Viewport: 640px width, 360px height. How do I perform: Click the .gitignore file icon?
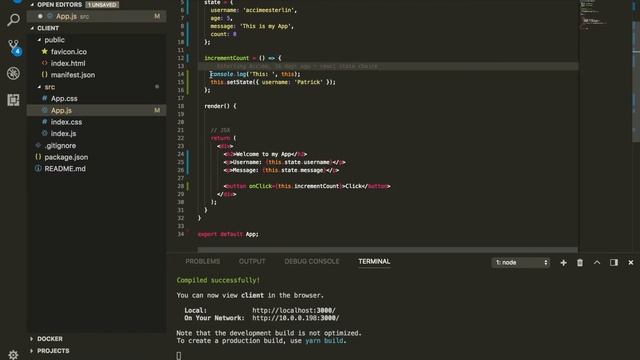click(38, 145)
